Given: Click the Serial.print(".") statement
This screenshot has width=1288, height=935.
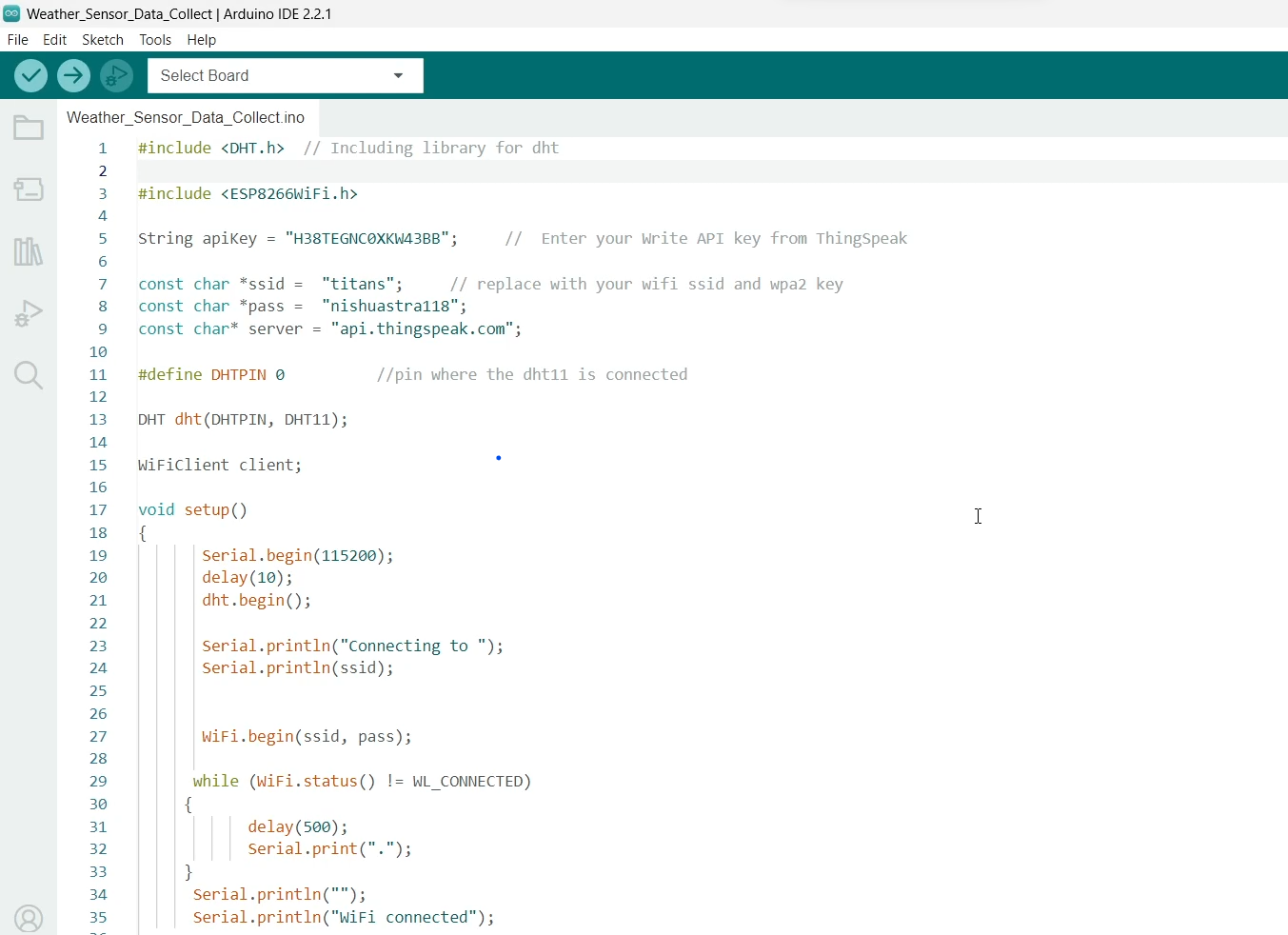Looking at the screenshot, I should tap(330, 849).
